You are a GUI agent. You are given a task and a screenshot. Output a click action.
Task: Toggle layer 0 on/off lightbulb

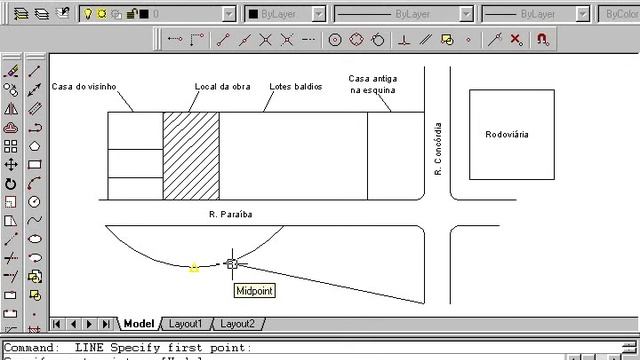88,14
